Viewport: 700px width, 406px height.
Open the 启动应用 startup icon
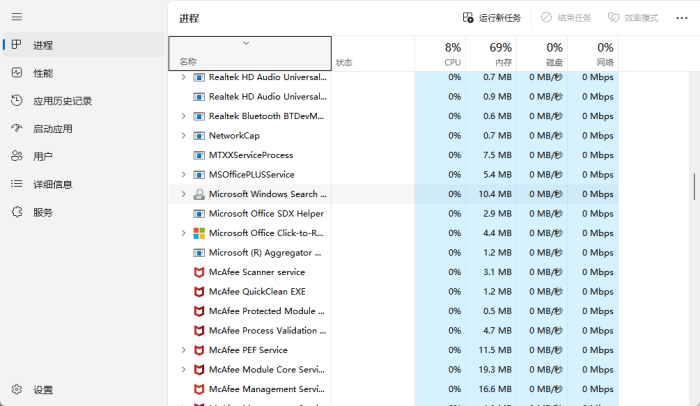(17, 128)
